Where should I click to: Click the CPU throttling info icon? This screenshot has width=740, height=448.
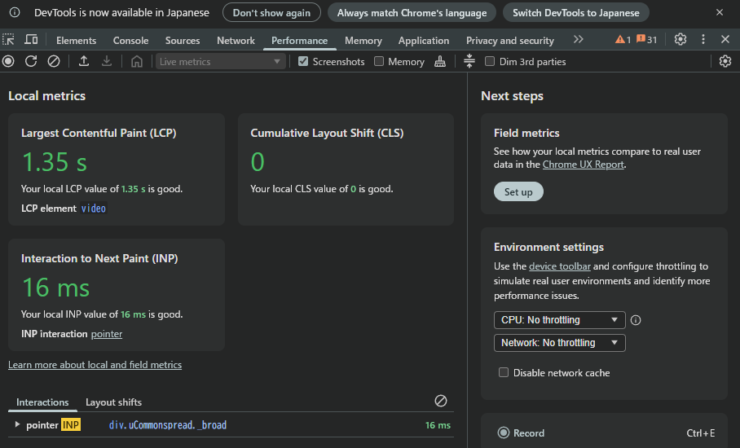point(636,320)
